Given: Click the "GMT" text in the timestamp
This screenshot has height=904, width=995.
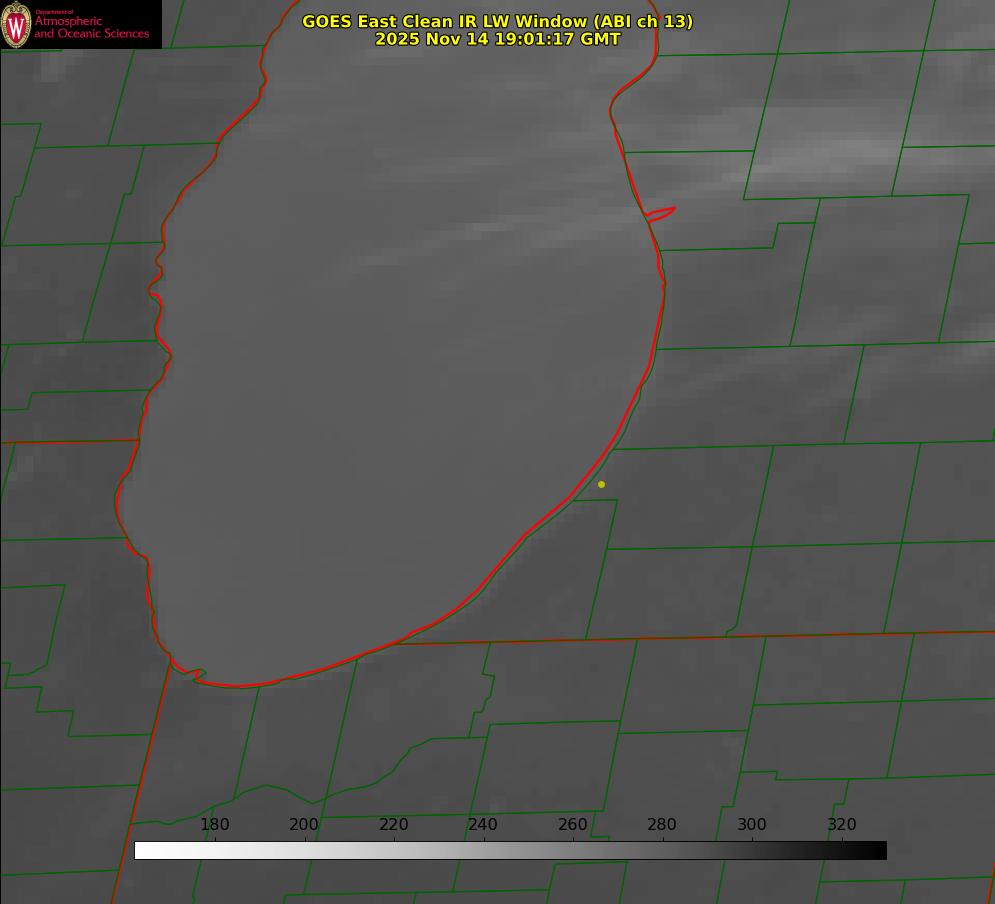Looking at the screenshot, I should tap(601, 39).
